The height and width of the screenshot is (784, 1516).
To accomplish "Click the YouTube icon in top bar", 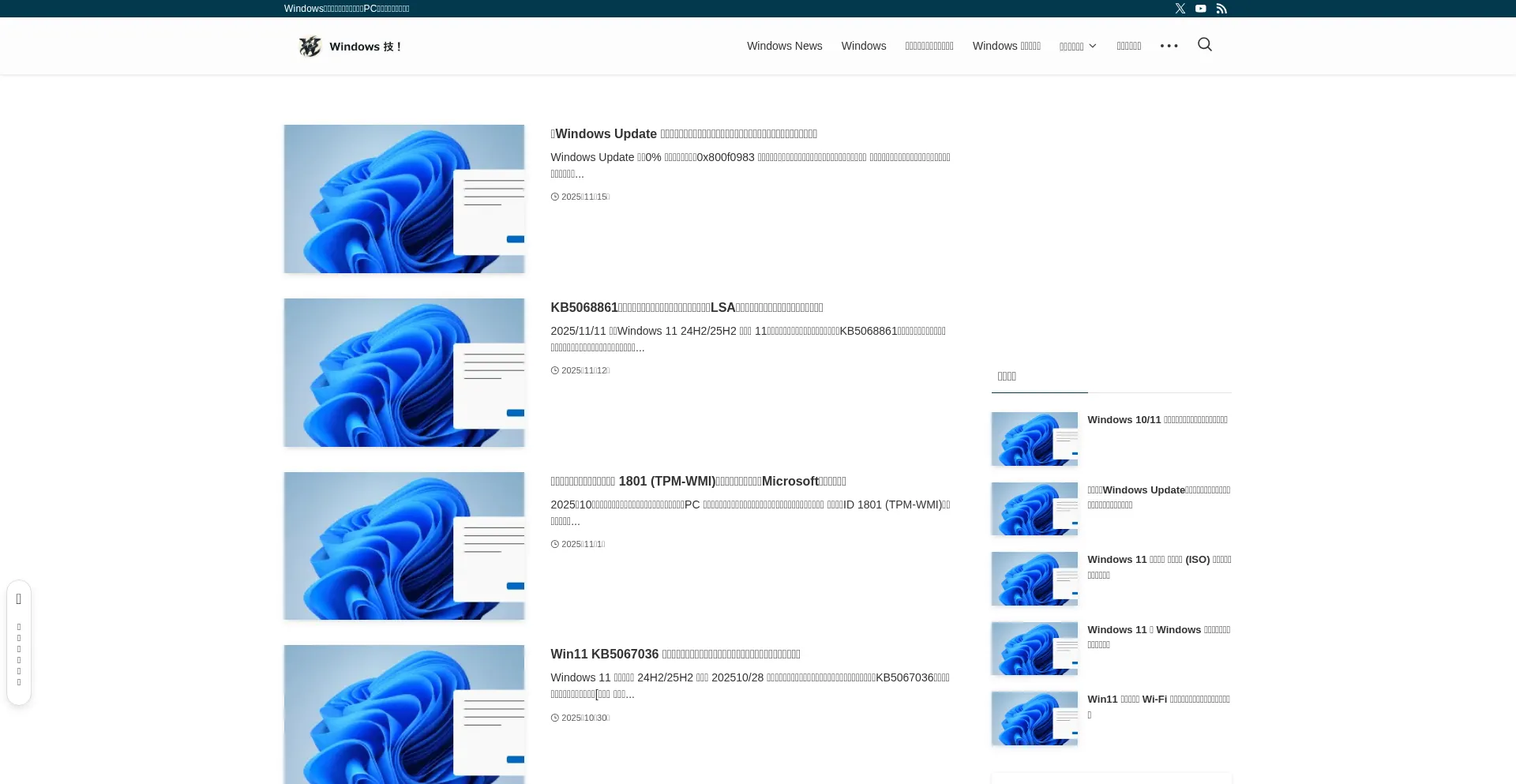I will (1200, 9).
